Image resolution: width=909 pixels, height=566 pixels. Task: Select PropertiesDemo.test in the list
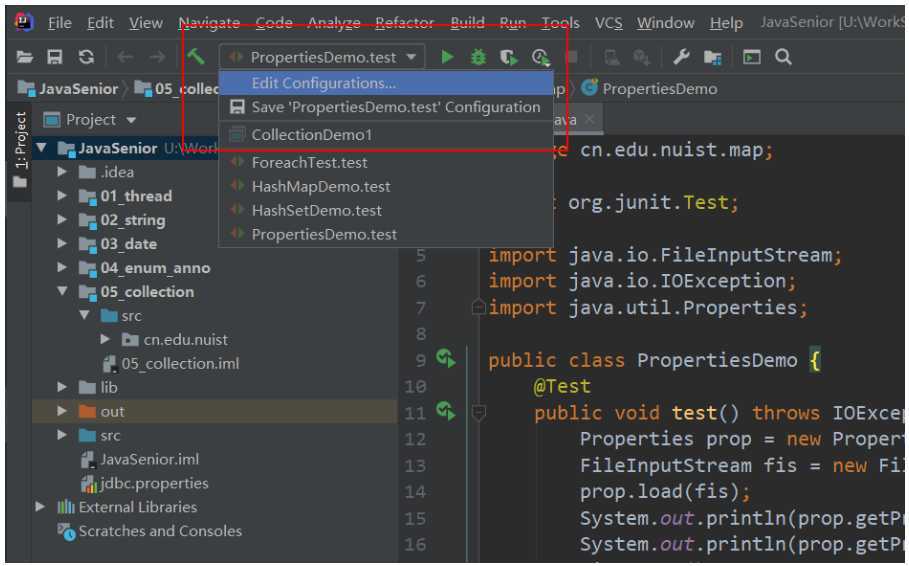coord(386,234)
